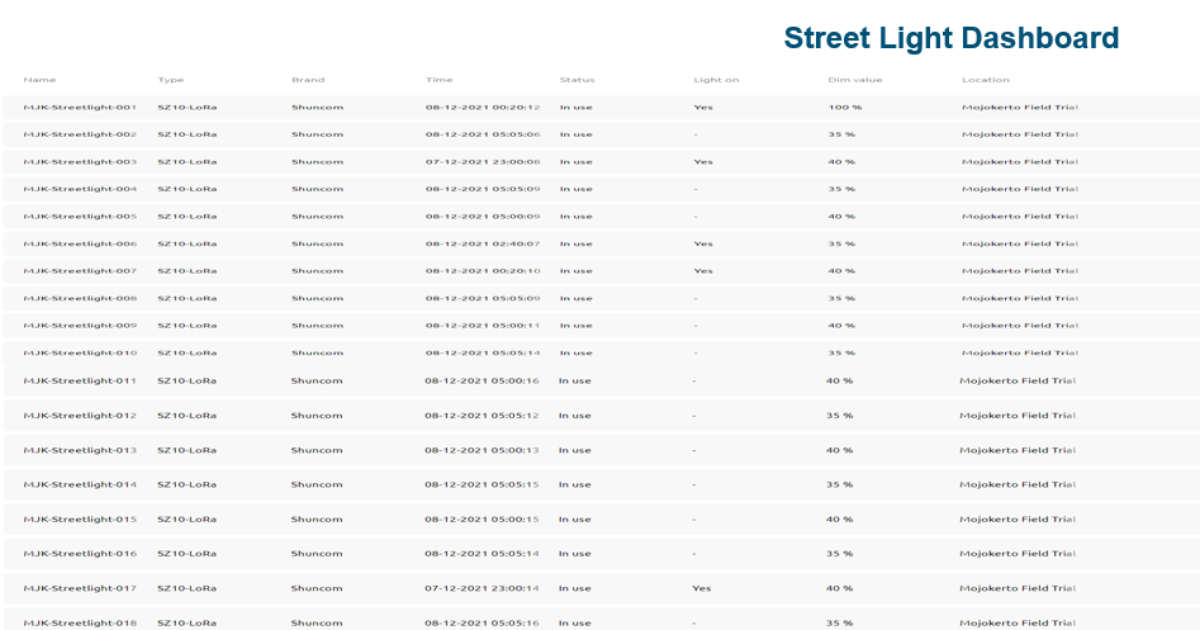
Task: Select row MJK-Streetlight-004
Action: (600, 189)
